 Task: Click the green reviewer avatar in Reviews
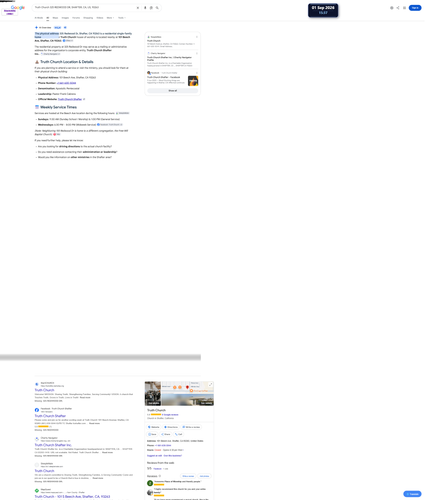point(150,483)
